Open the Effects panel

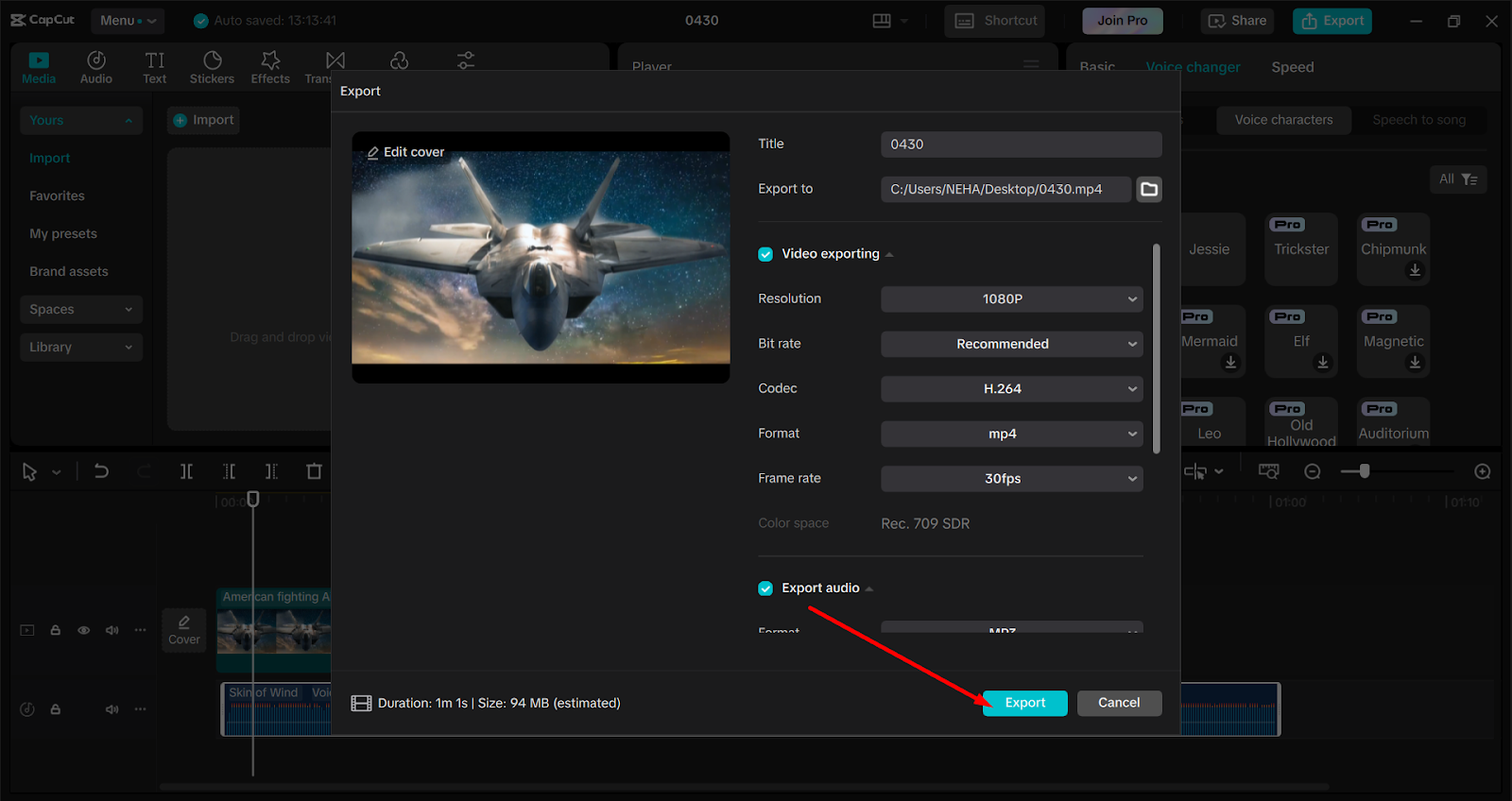coord(270,67)
